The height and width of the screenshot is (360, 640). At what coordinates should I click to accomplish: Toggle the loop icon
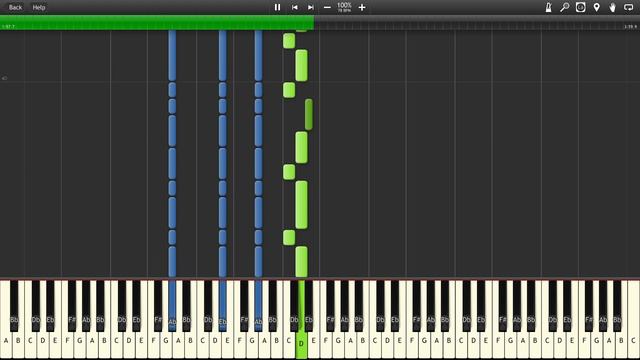(x=628, y=7)
